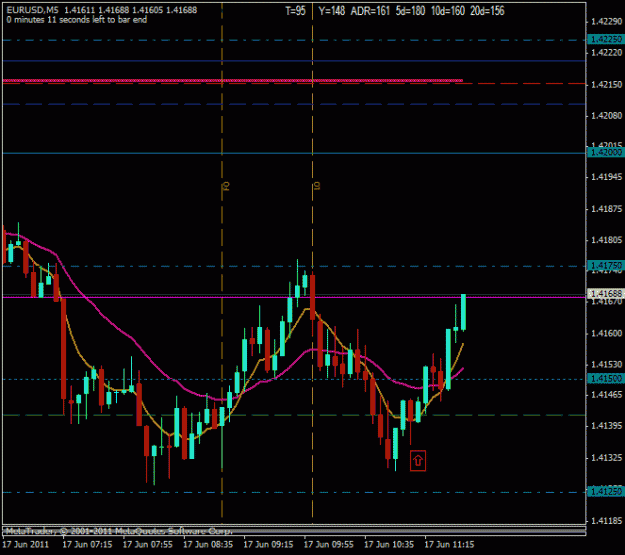Screen dimensions: 625x555
Task: Click the 10d=160 readout
Action: click(448, 11)
